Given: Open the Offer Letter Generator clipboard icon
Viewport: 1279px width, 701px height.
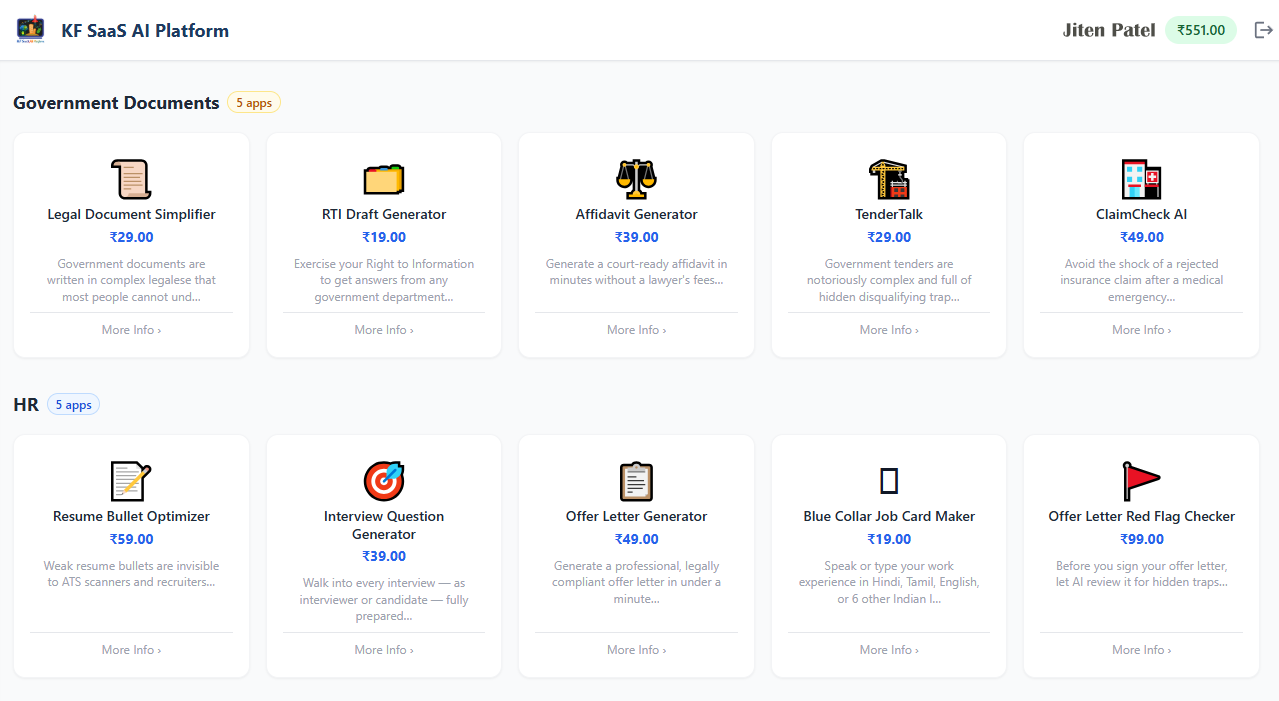Looking at the screenshot, I should pos(636,480).
